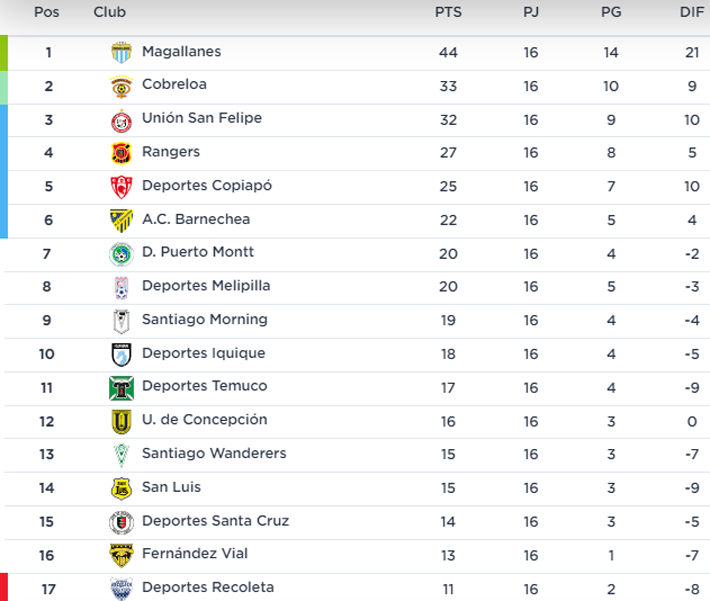Click the Magallanes club crest icon
This screenshot has width=710, height=601.
tap(121, 53)
